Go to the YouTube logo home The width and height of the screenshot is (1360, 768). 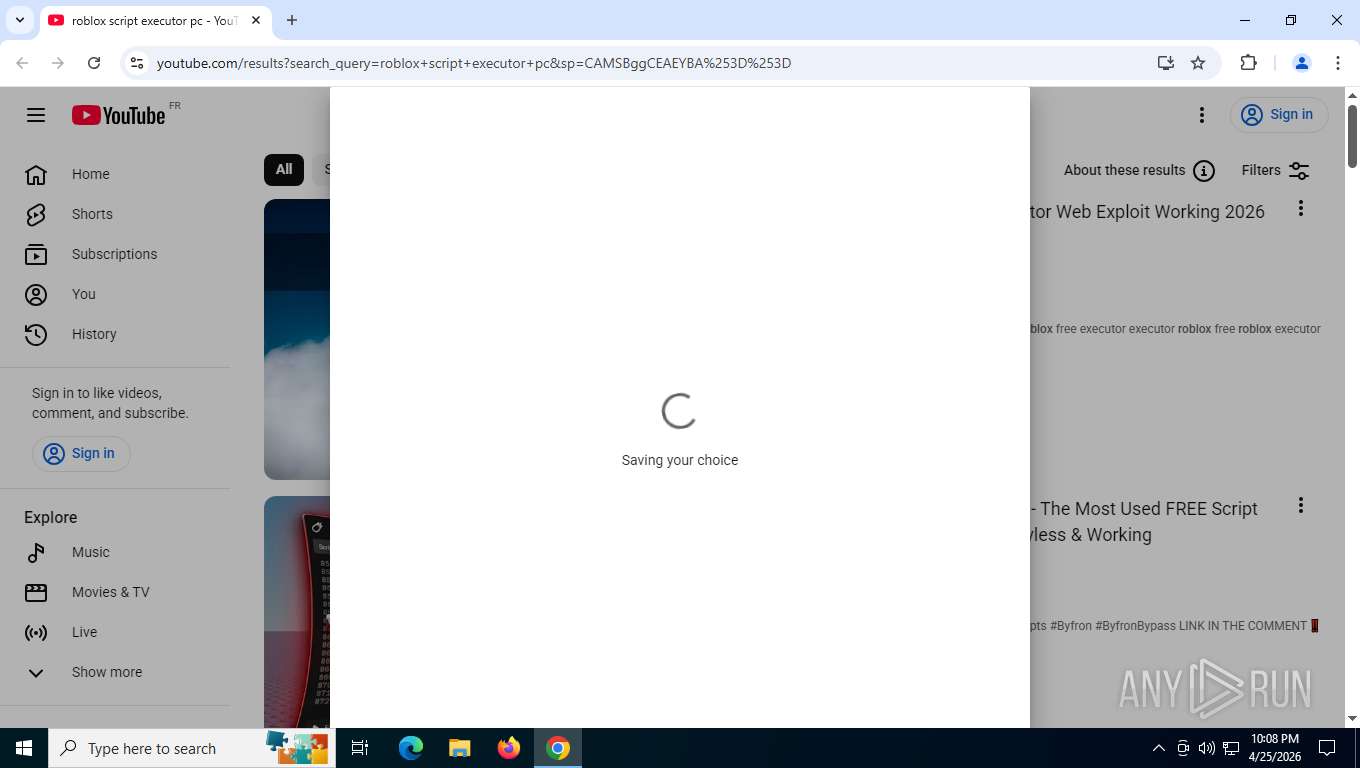tap(119, 115)
